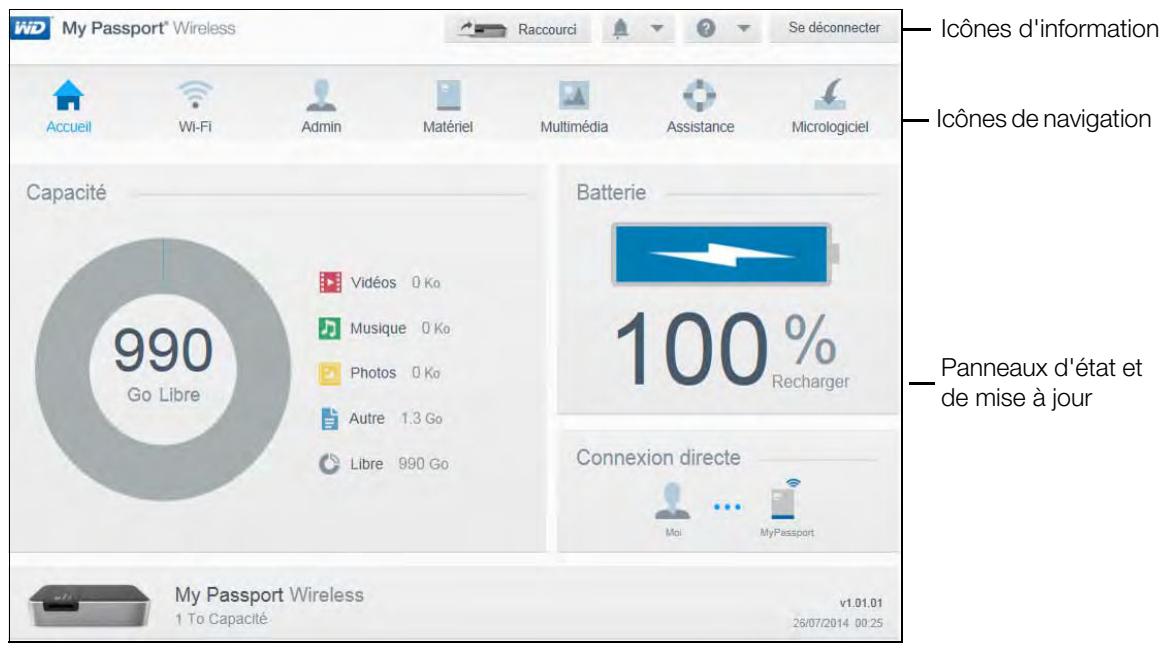
Task: Open the Matériel hardware icon
Action: tap(448, 95)
